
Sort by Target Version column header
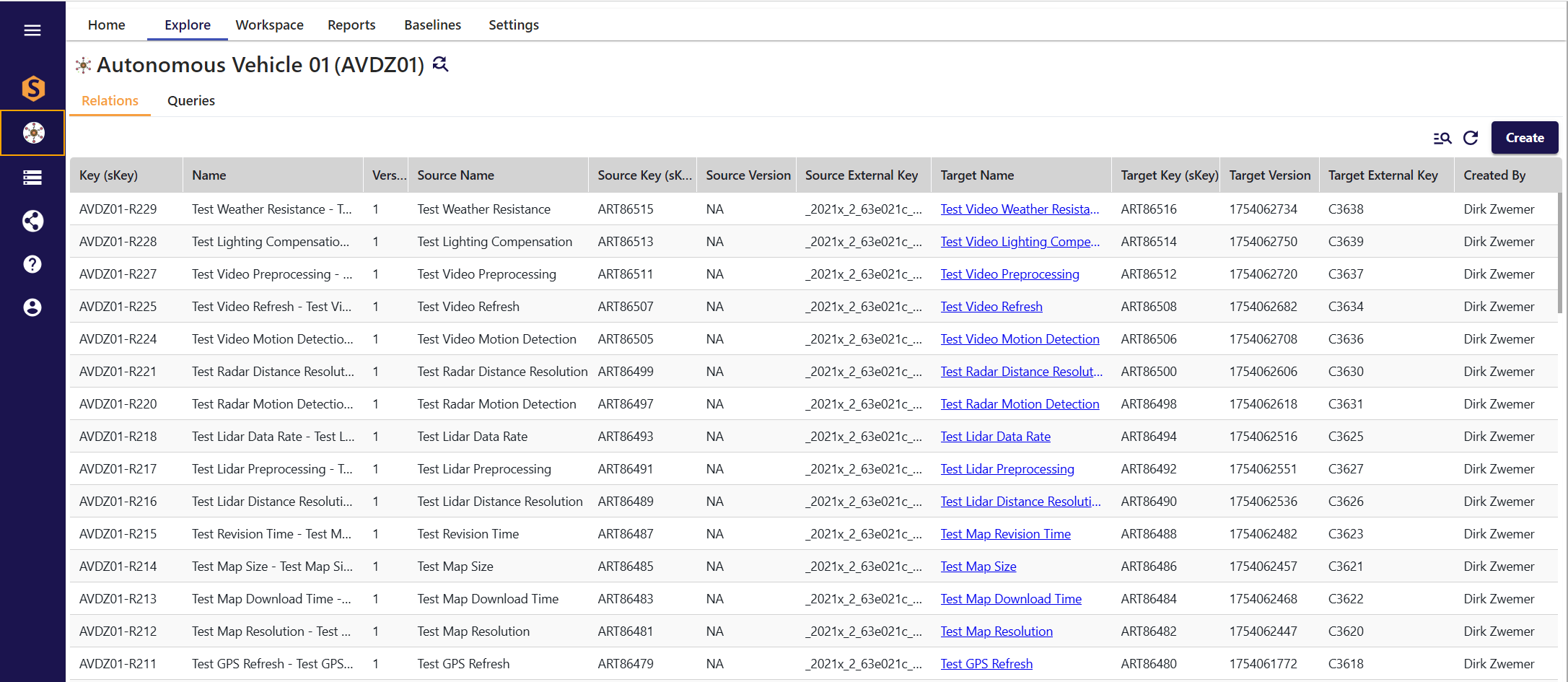tap(1270, 175)
